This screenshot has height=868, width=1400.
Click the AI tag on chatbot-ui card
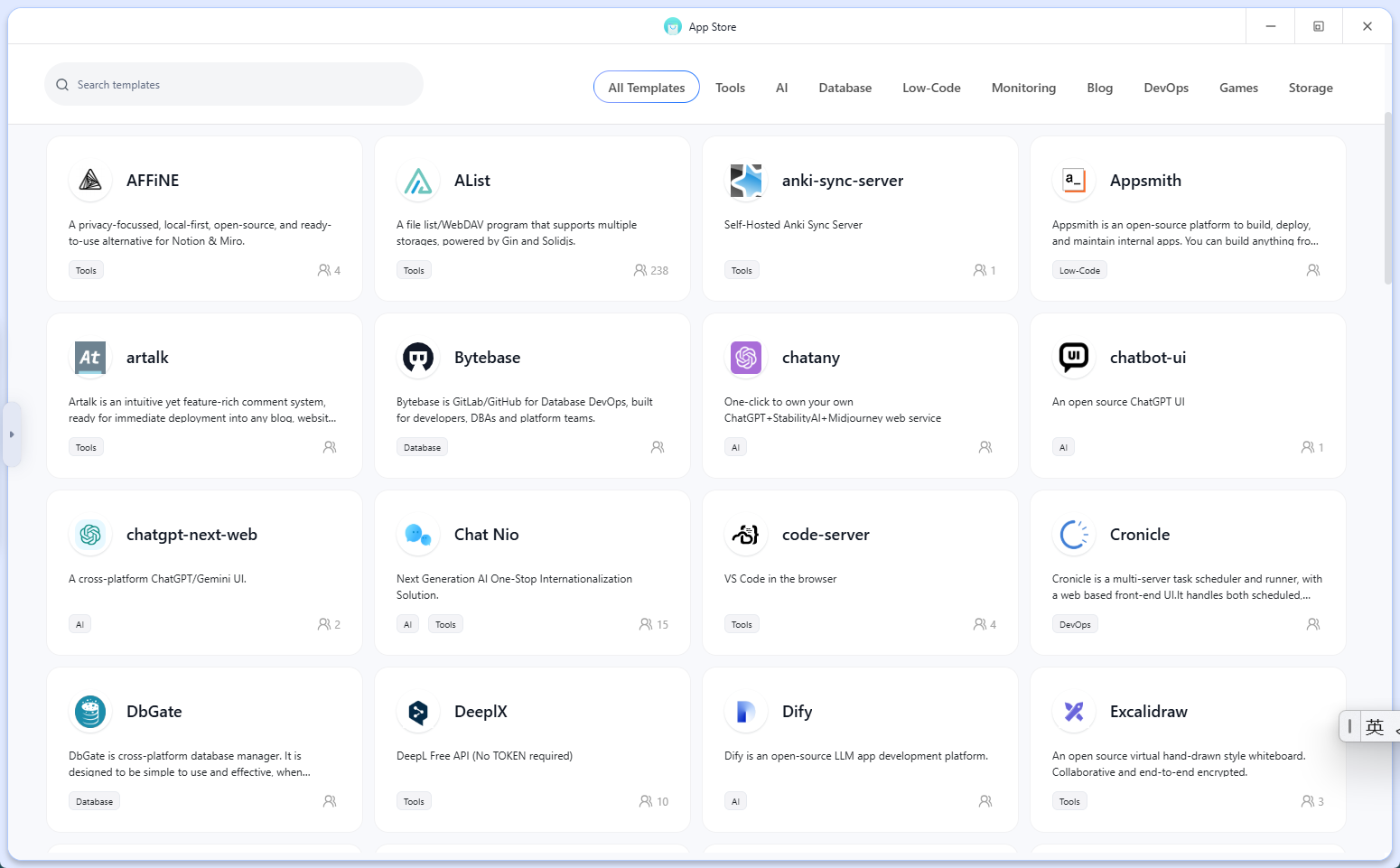coord(1063,447)
